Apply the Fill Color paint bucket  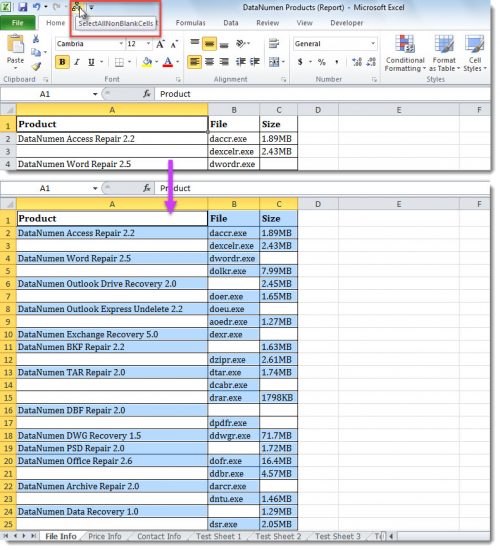pos(147,62)
